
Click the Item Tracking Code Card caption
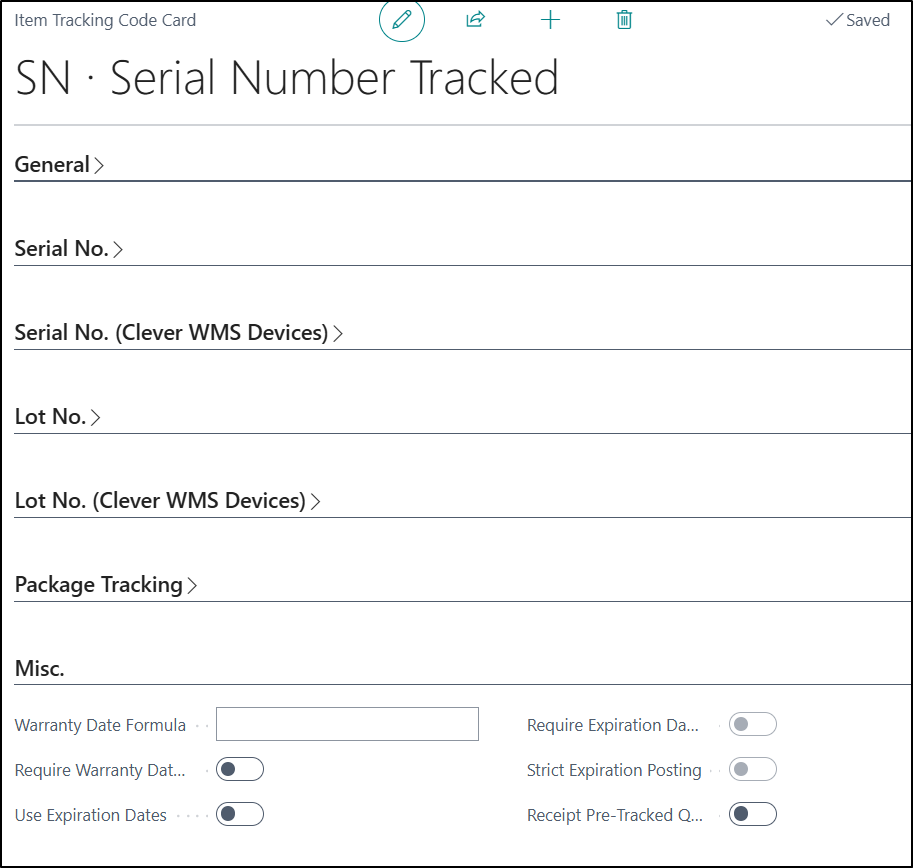(x=105, y=20)
